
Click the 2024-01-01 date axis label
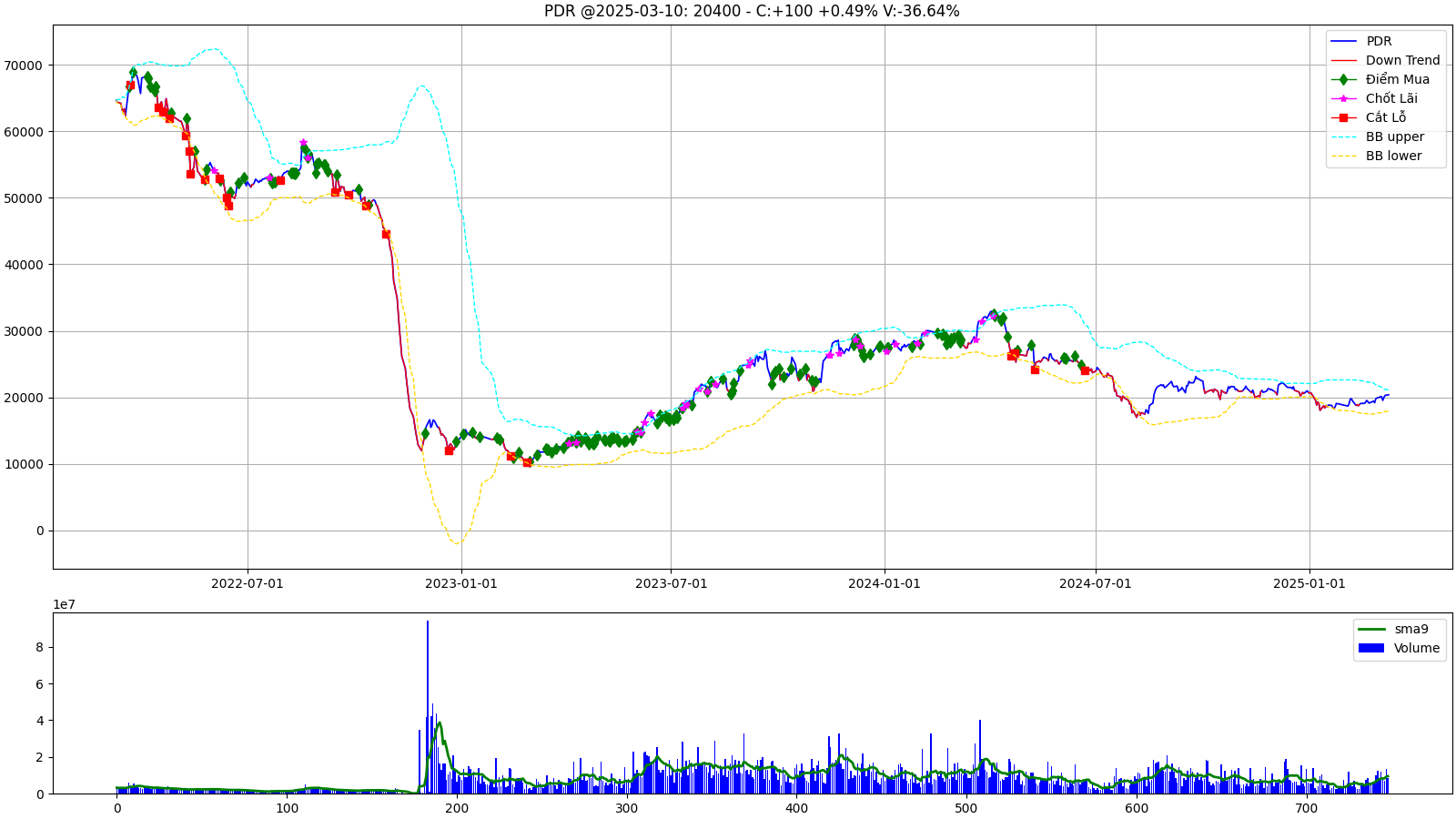(885, 583)
